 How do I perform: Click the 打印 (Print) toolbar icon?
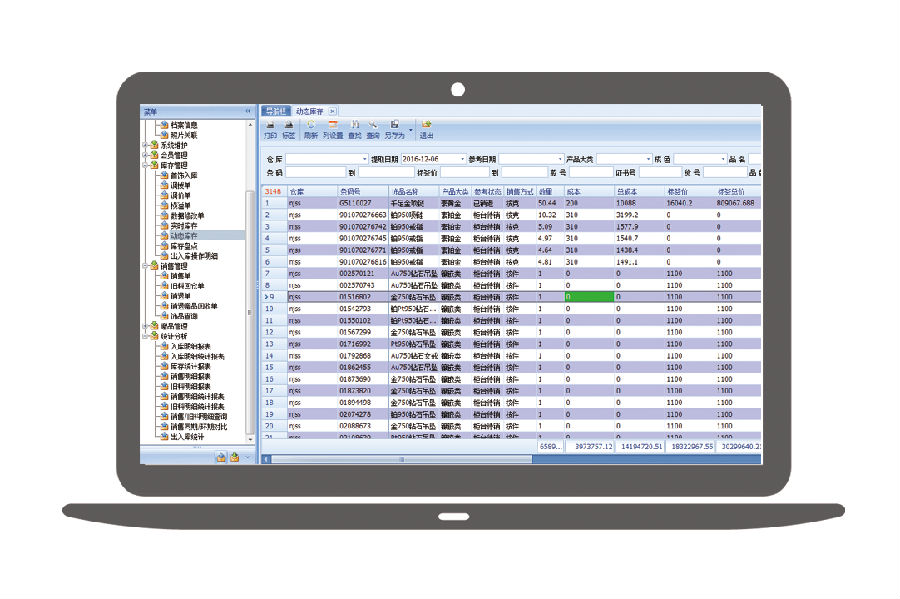[270, 129]
